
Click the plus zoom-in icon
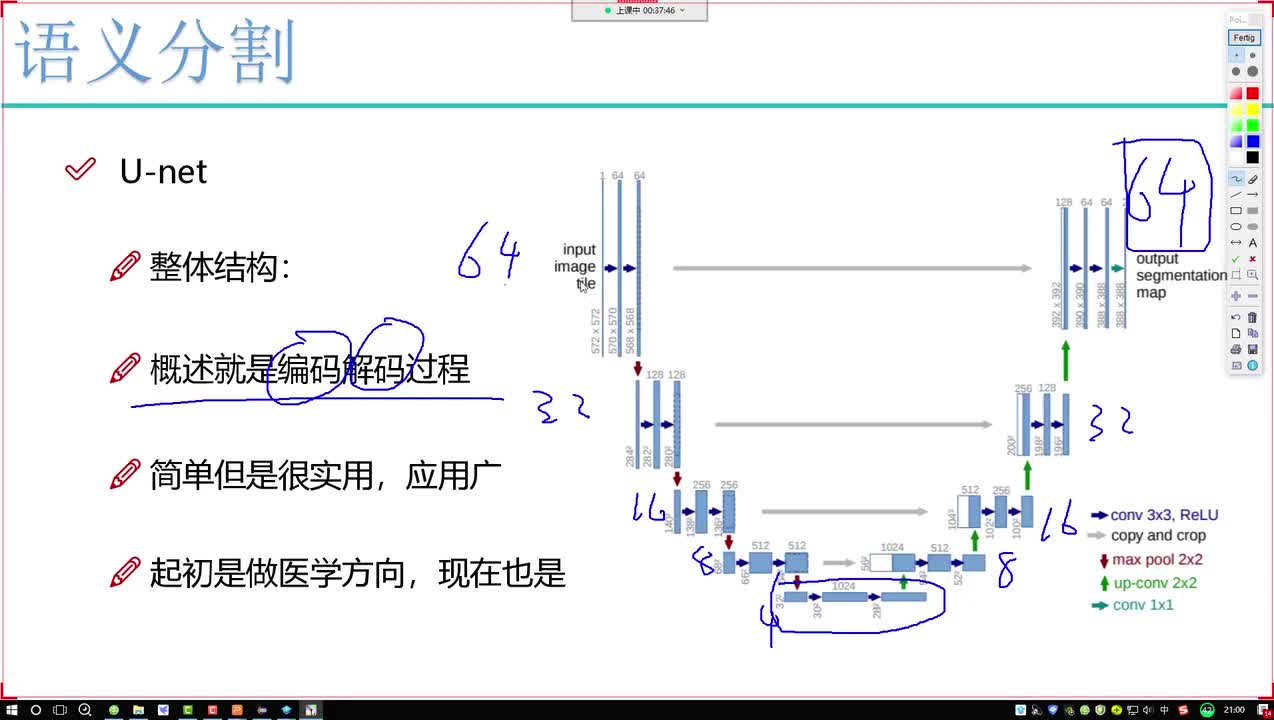coord(1236,295)
